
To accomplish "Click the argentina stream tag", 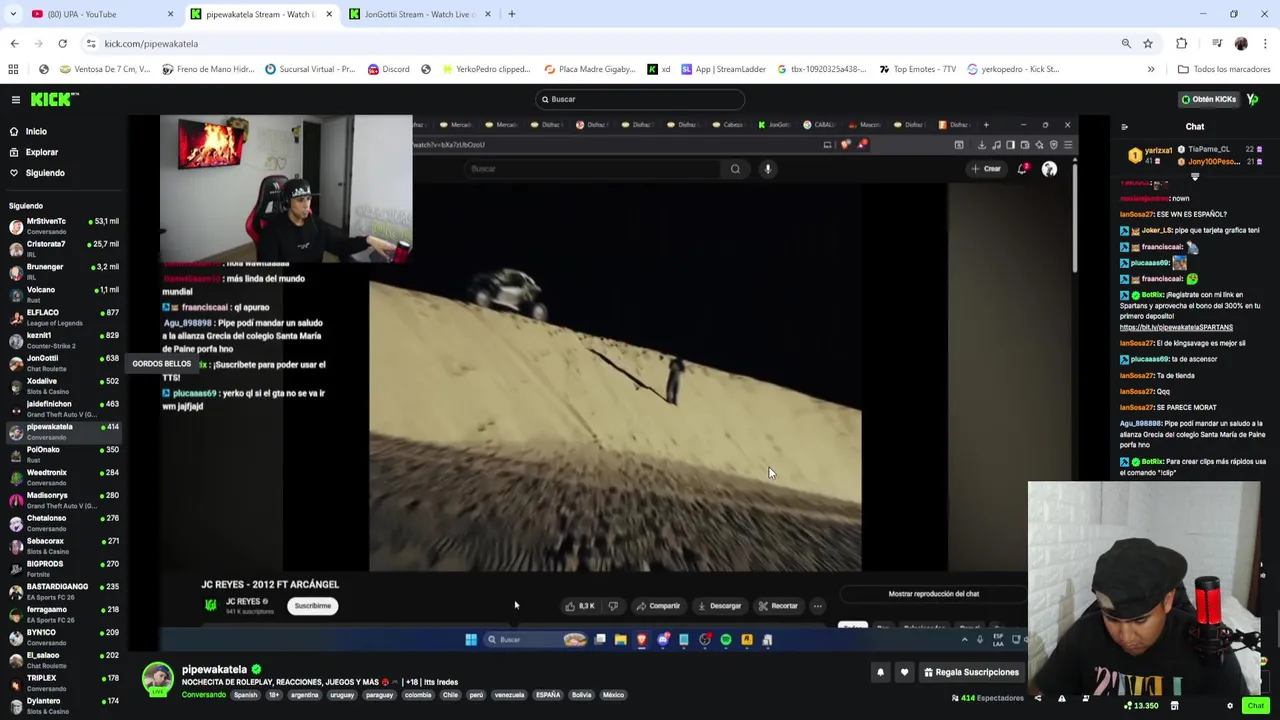I will point(304,695).
